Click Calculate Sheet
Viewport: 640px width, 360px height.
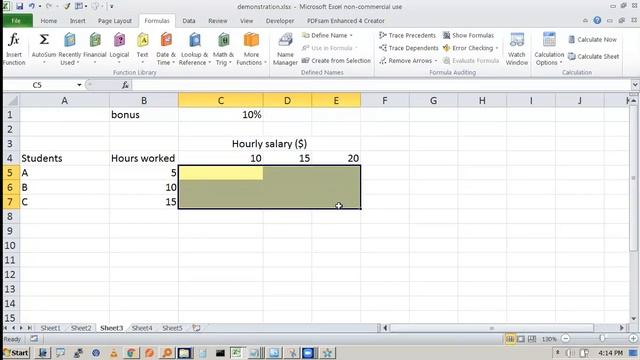tap(593, 56)
